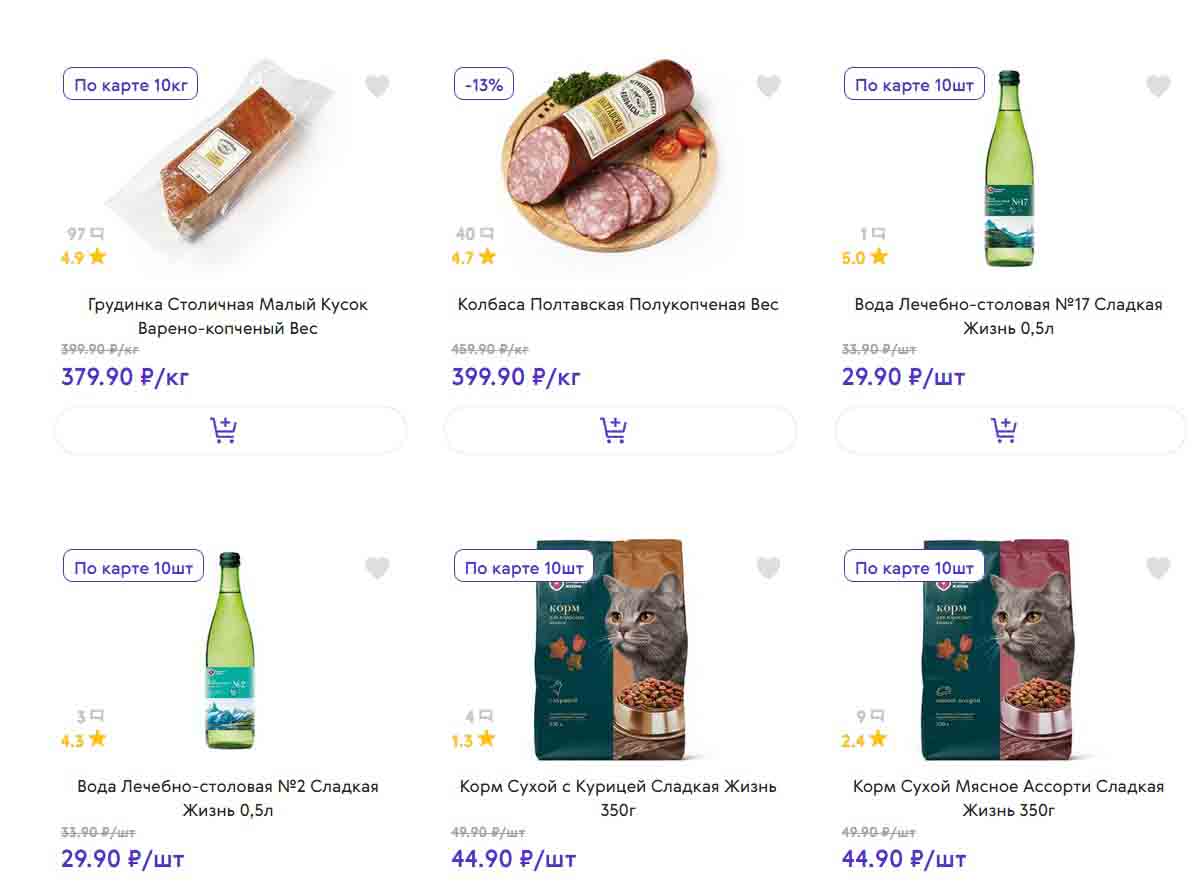Open the sausage product image
This screenshot has width=1192, height=882.
[x=610, y=160]
